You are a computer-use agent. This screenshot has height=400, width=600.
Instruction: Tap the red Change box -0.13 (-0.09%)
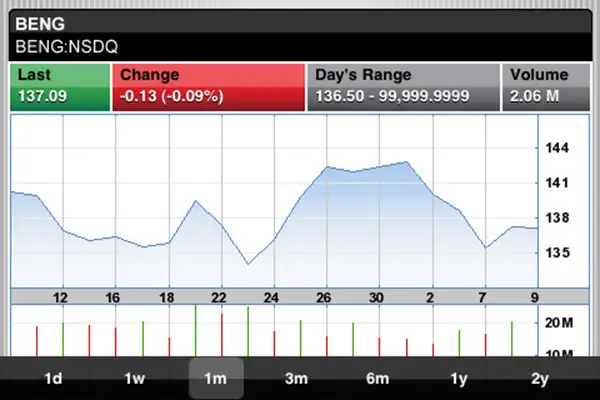pyautogui.click(x=209, y=88)
